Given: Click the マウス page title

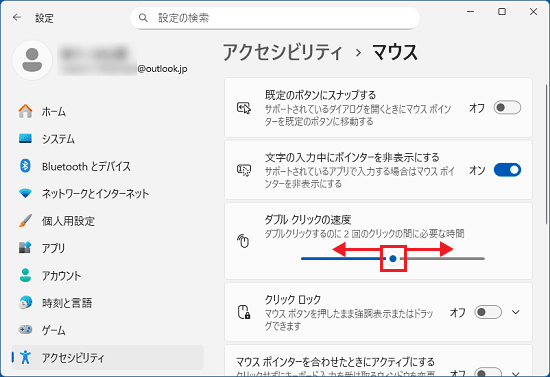Looking at the screenshot, I should pos(395,53).
